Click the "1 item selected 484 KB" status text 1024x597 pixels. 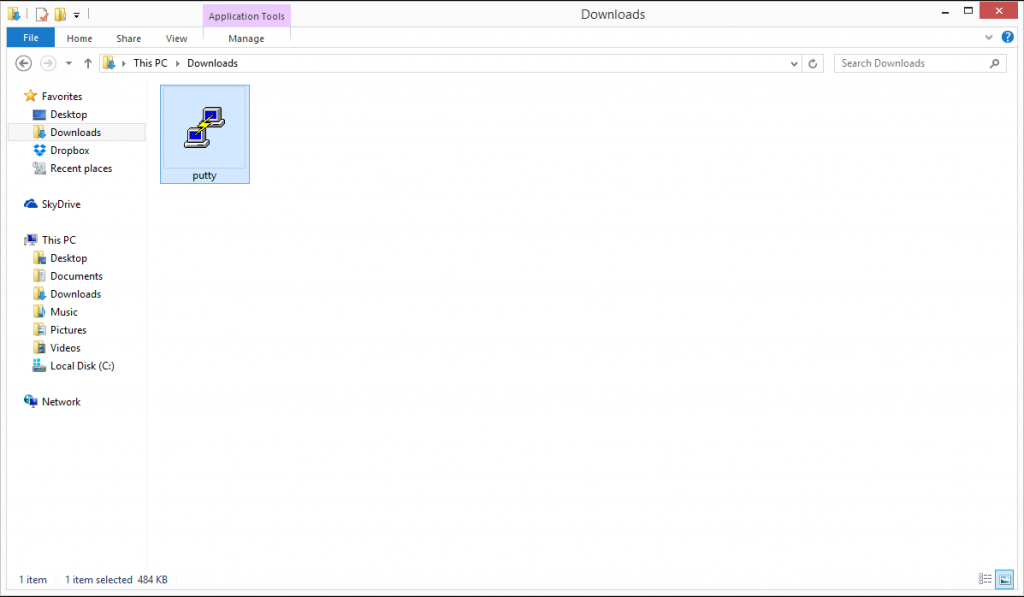point(116,579)
